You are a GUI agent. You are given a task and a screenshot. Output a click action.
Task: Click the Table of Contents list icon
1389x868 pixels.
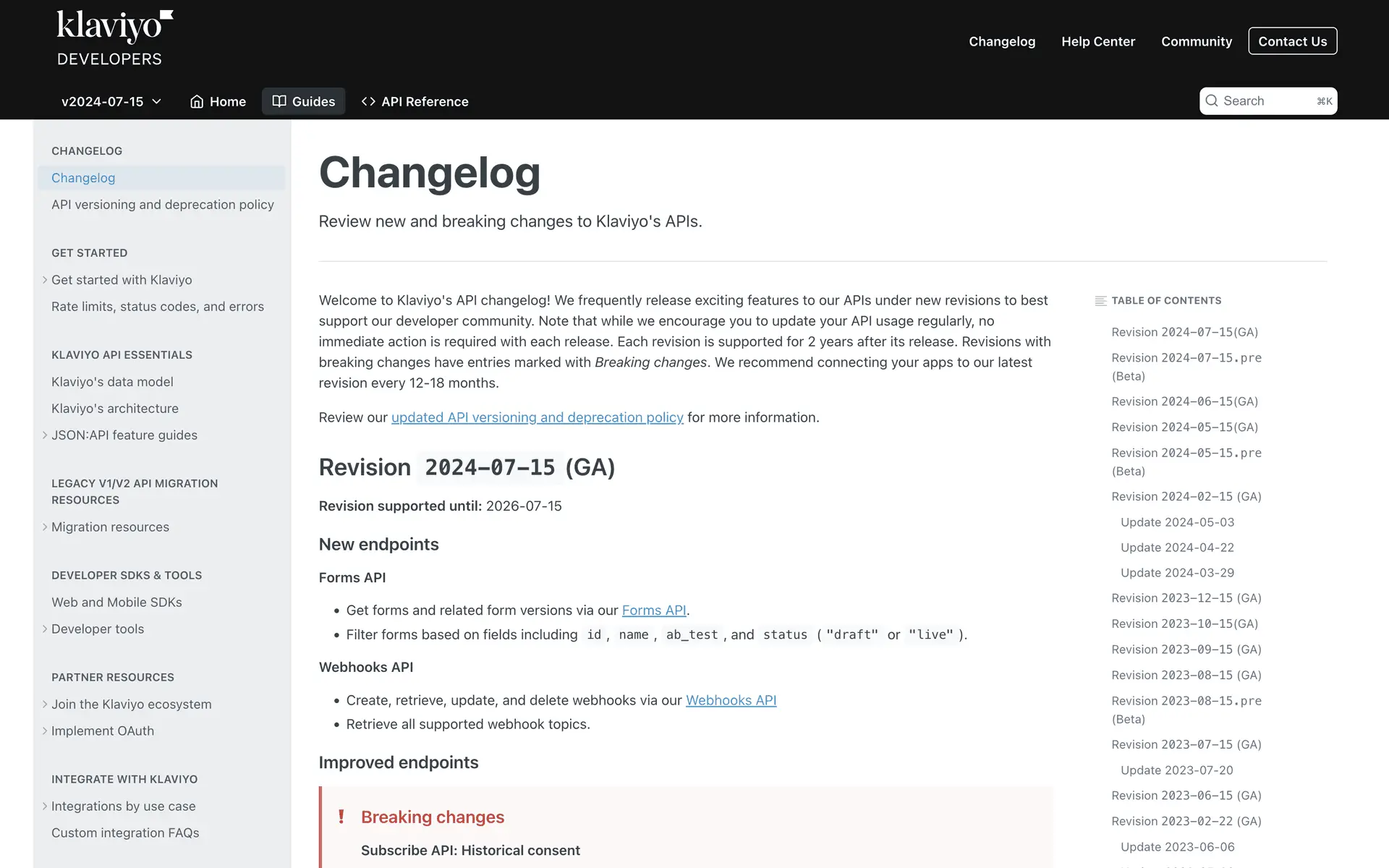point(1100,301)
